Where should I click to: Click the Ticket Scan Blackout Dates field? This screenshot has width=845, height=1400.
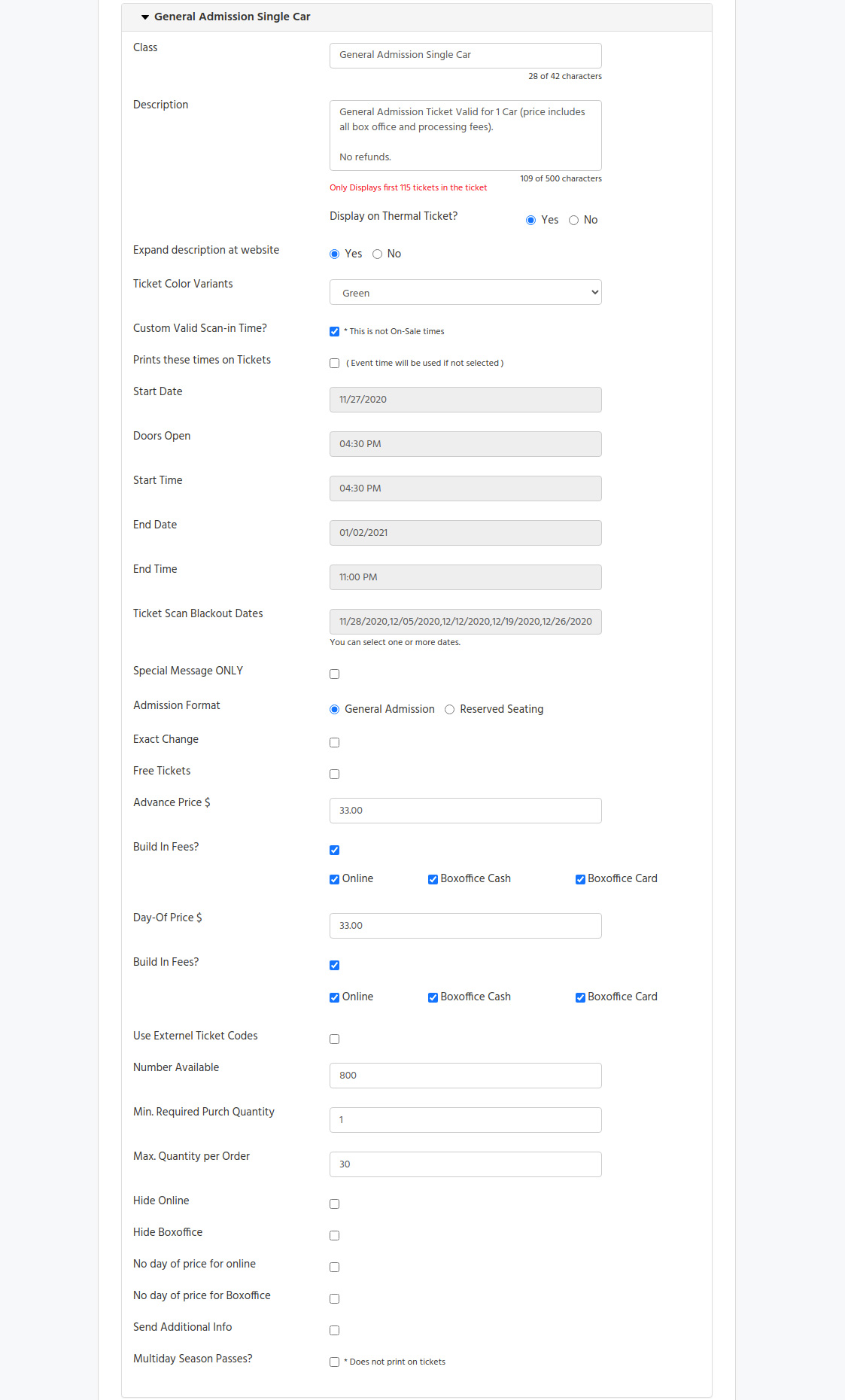coord(465,622)
